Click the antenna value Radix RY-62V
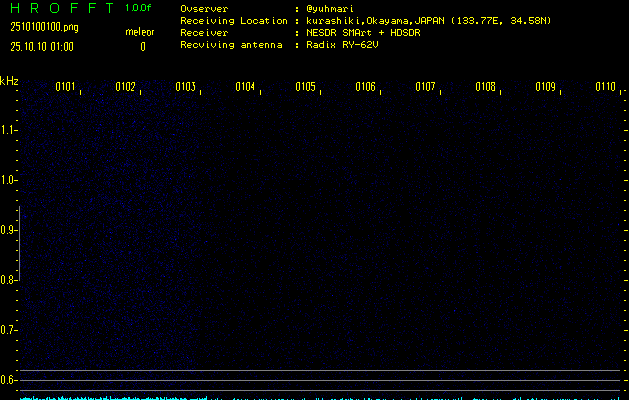629x400 pixels. pyautogui.click(x=342, y=45)
